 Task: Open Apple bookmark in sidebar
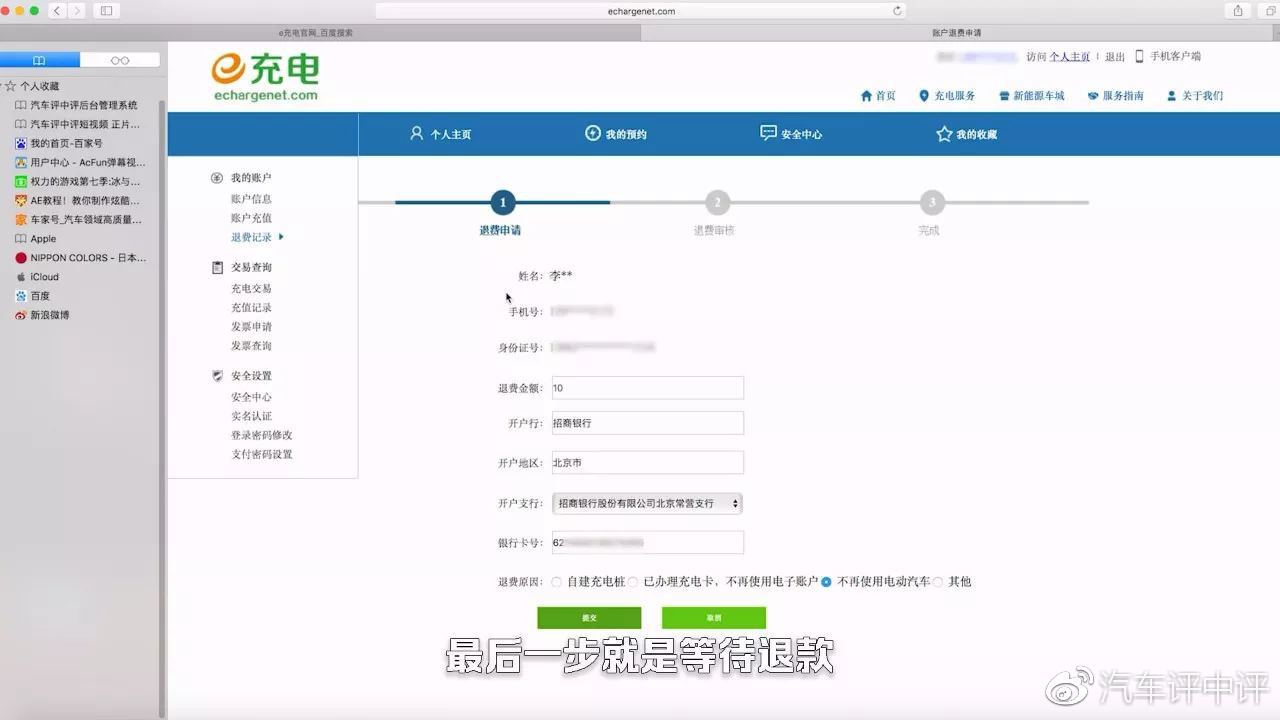click(43, 239)
